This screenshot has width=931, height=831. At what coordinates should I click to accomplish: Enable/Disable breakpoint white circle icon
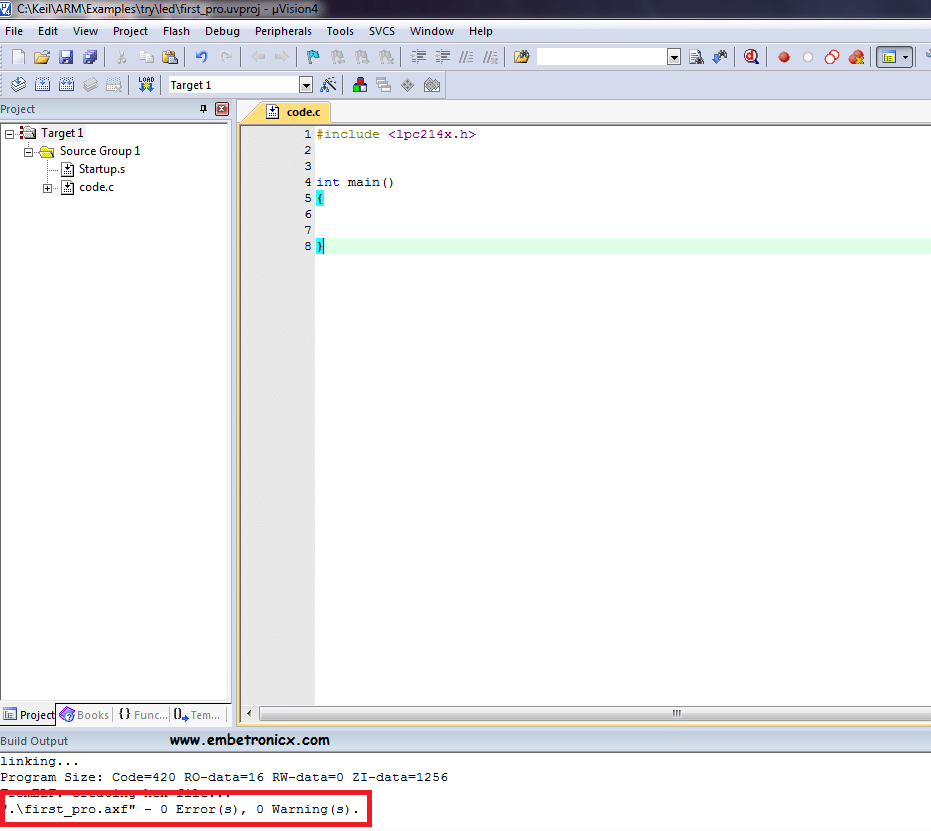click(x=808, y=58)
